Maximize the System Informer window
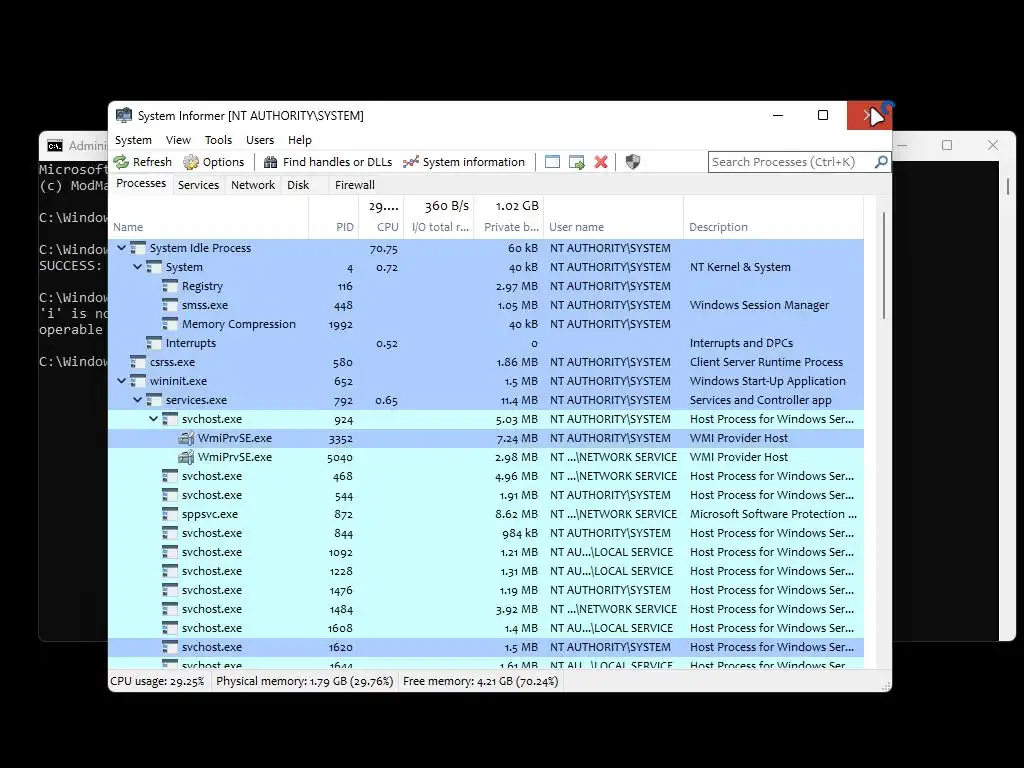Screen dimensions: 1024x768 (823, 115)
